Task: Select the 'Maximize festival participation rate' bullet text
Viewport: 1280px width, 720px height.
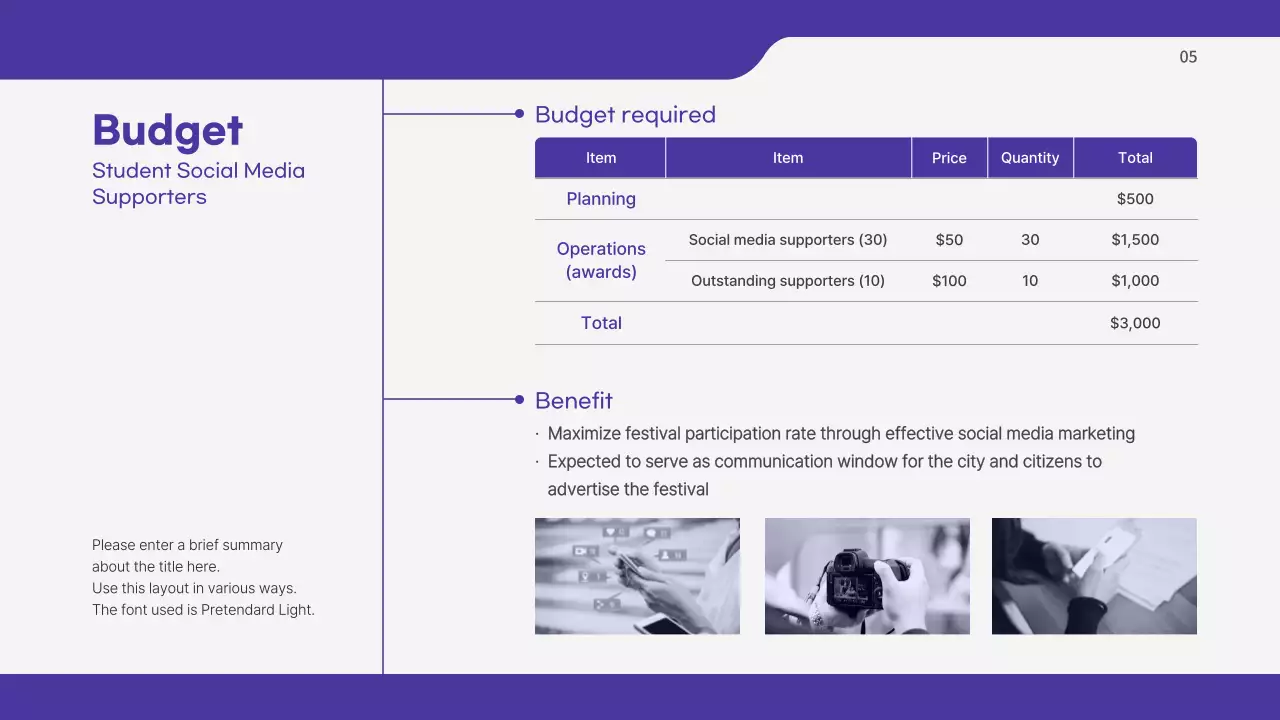Action: pos(840,434)
